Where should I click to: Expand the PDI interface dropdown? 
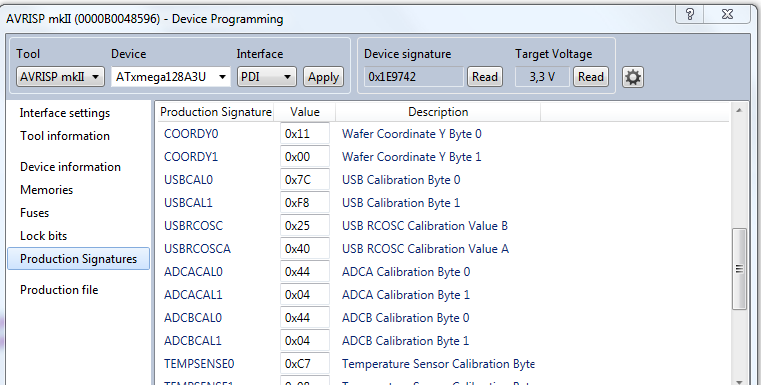click(266, 77)
